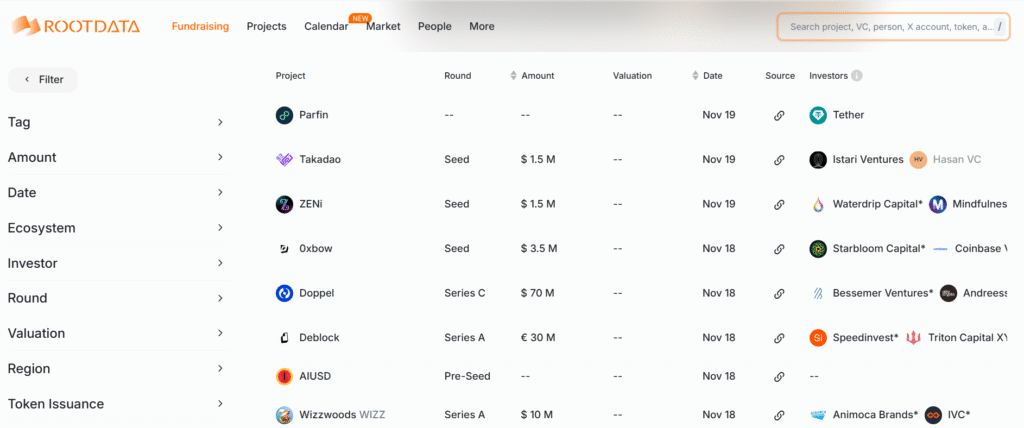Image resolution: width=1024 pixels, height=428 pixels.
Task: Open source link for AIUSD
Action: 778,376
